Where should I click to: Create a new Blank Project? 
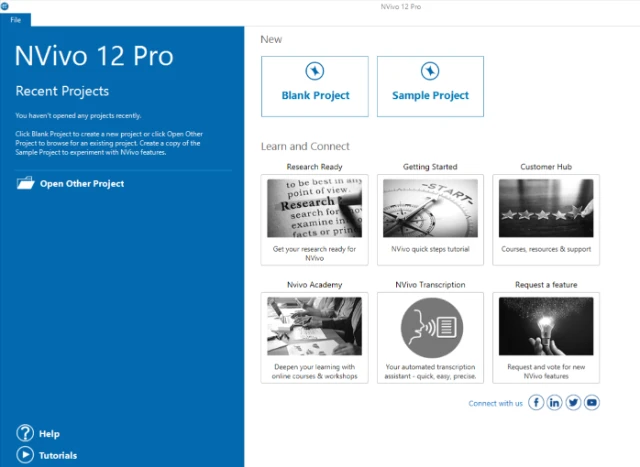point(315,86)
